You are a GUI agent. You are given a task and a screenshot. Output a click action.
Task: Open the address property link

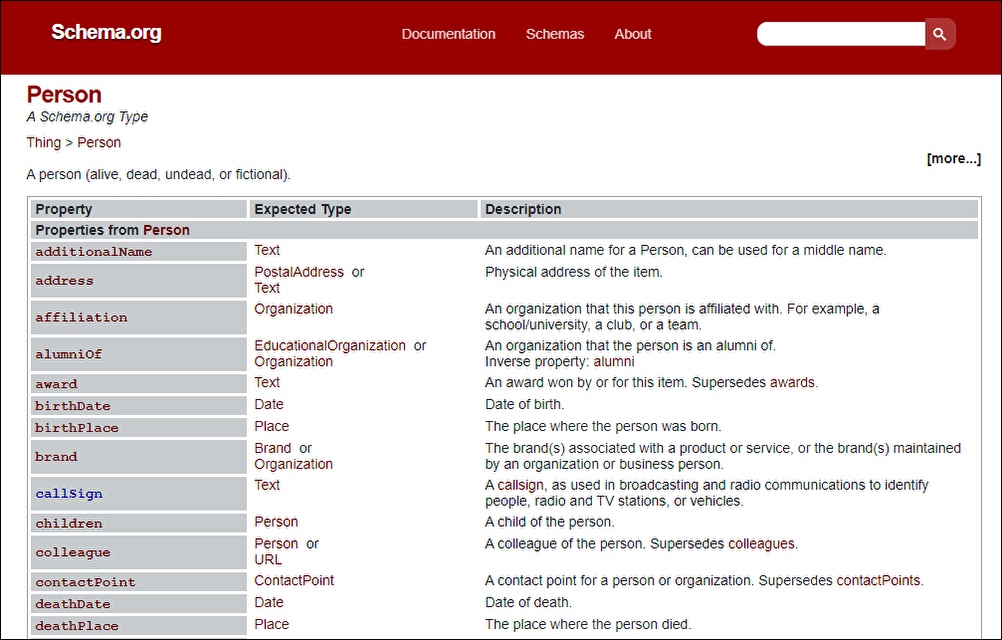(x=65, y=280)
